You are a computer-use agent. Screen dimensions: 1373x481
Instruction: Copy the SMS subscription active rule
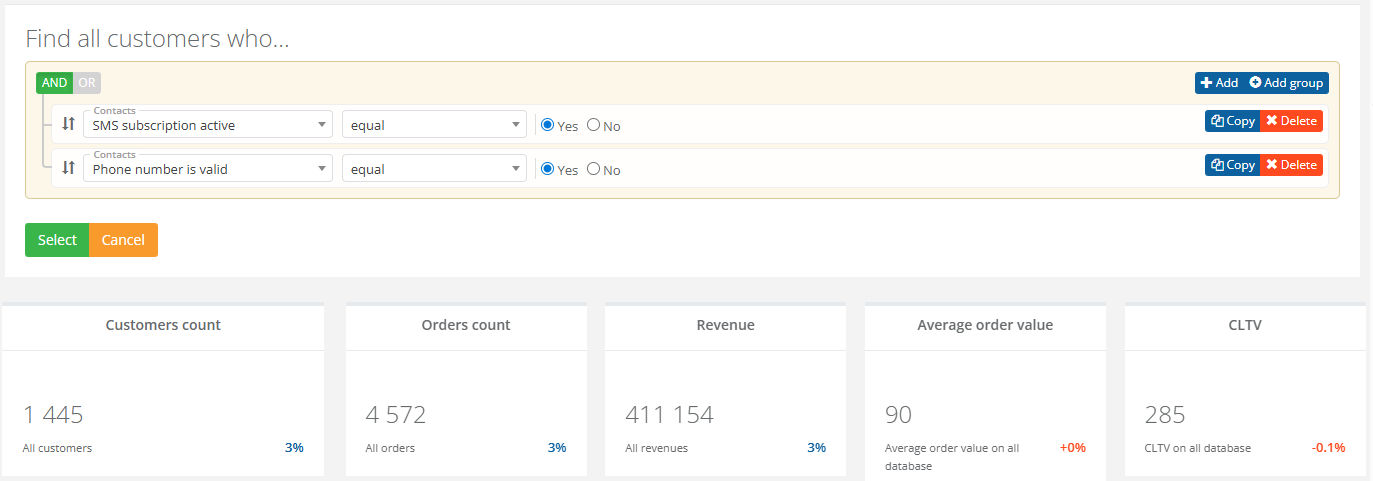click(1232, 121)
